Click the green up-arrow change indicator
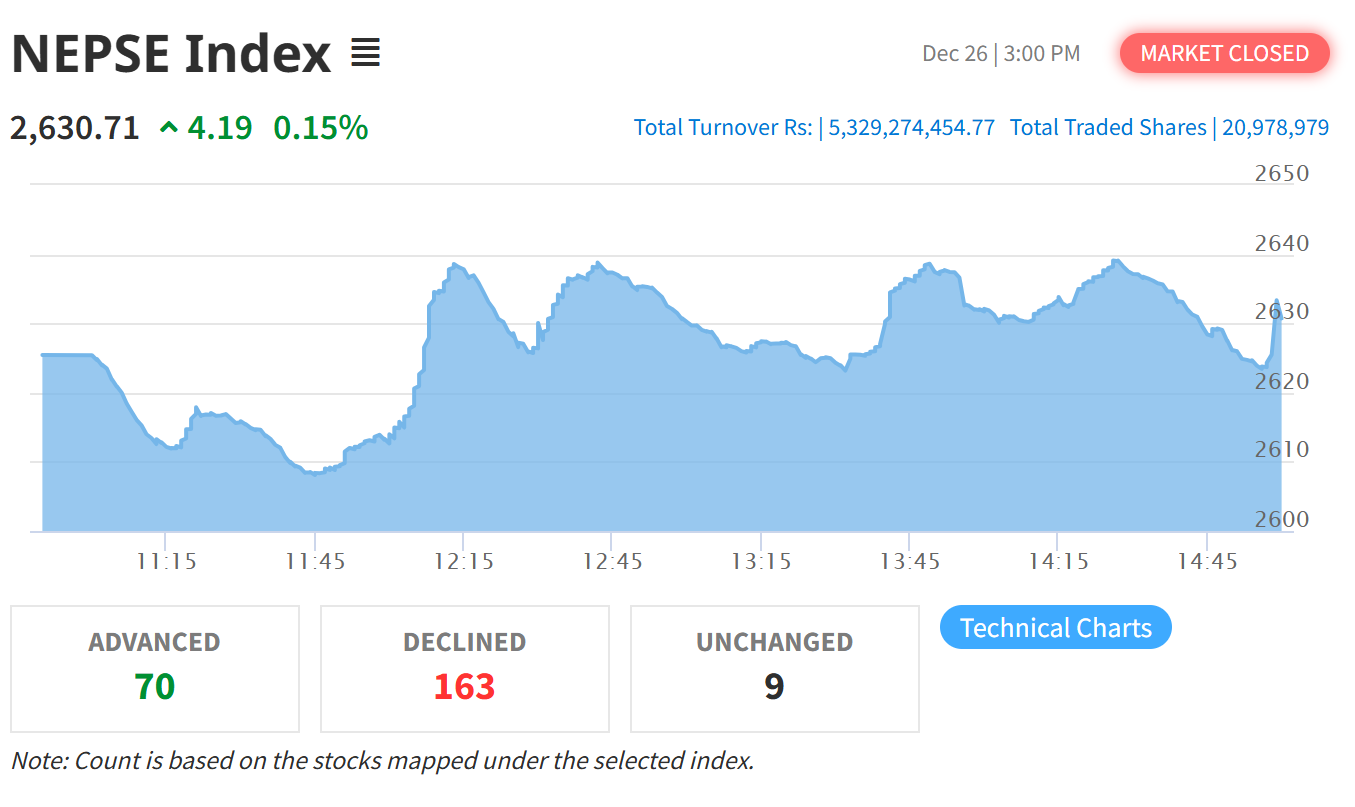1355x807 pixels. tap(169, 128)
